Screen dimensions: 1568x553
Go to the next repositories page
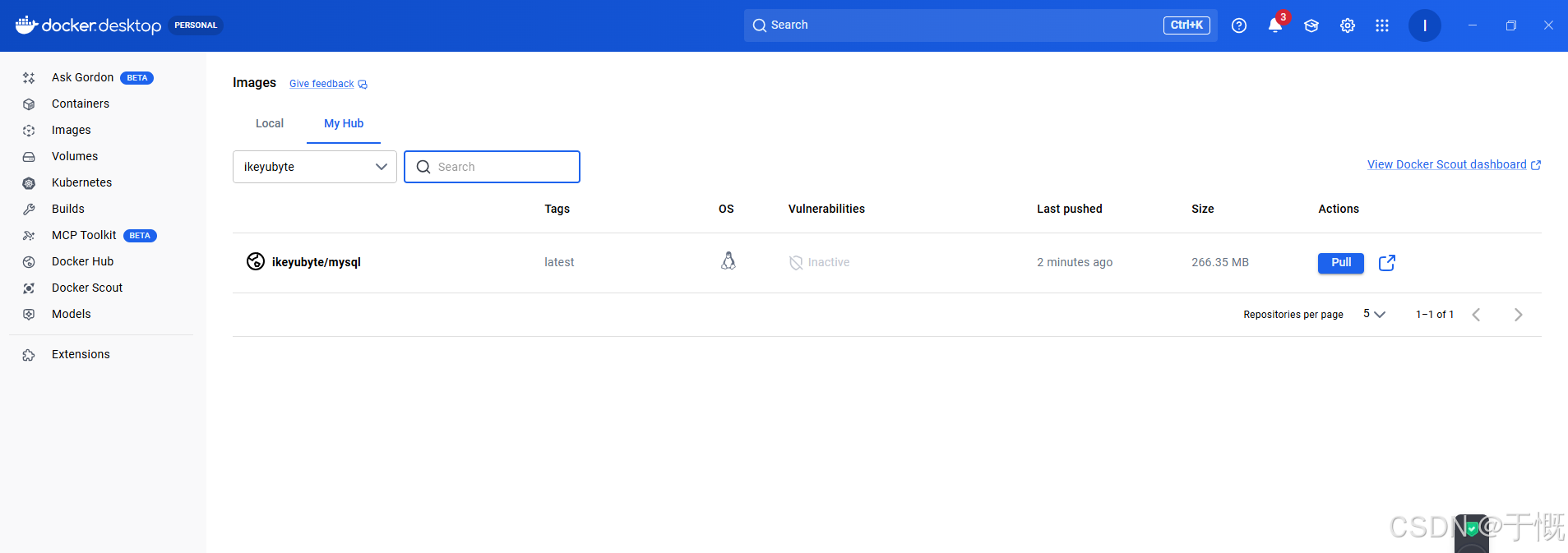click(1519, 315)
